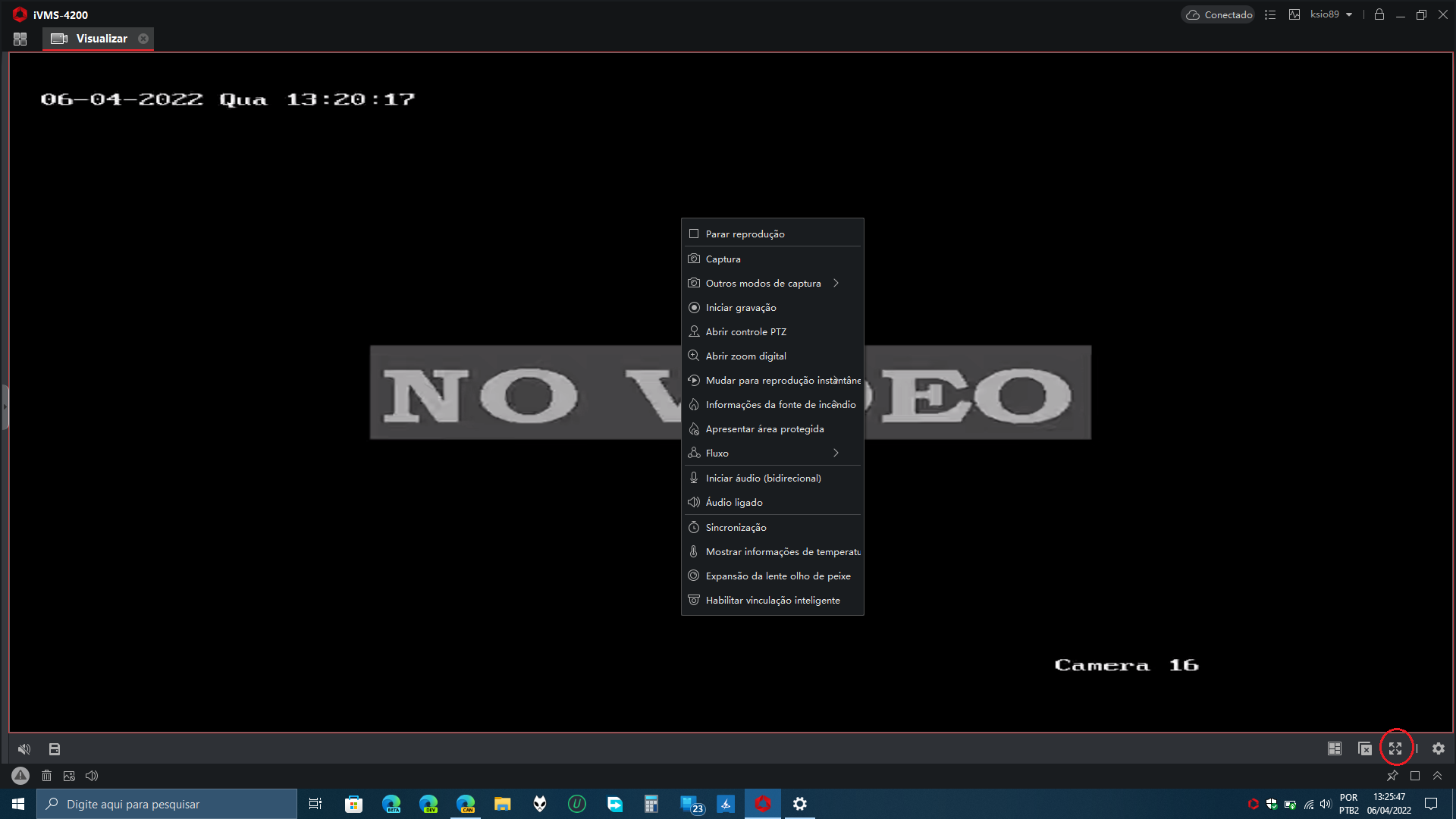Expand the 'Outros modos de captura' submenu
This screenshot has width=1456, height=819.
point(762,283)
